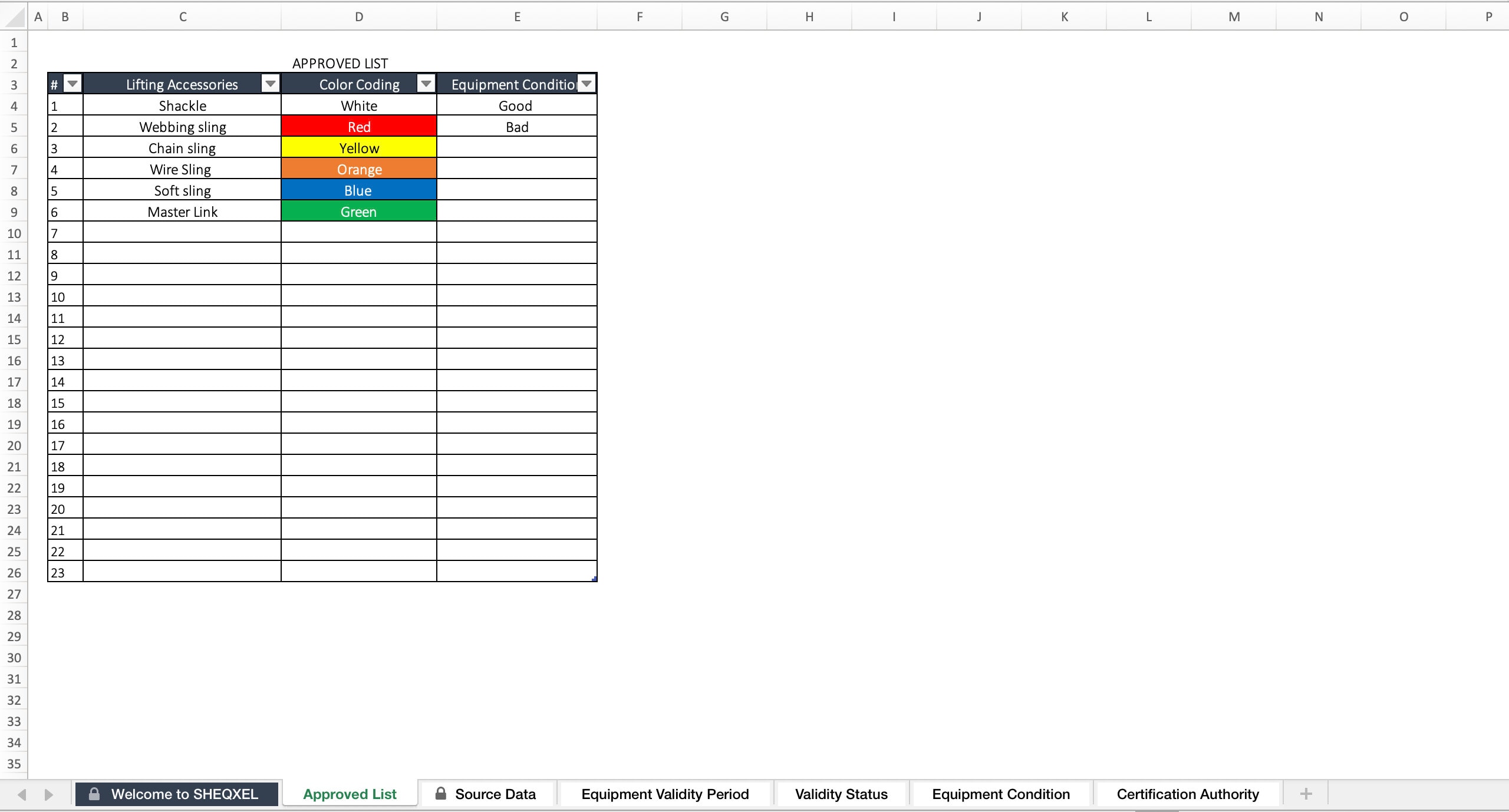
Task: Click the right sheet navigation arrow
Action: pos(48,794)
